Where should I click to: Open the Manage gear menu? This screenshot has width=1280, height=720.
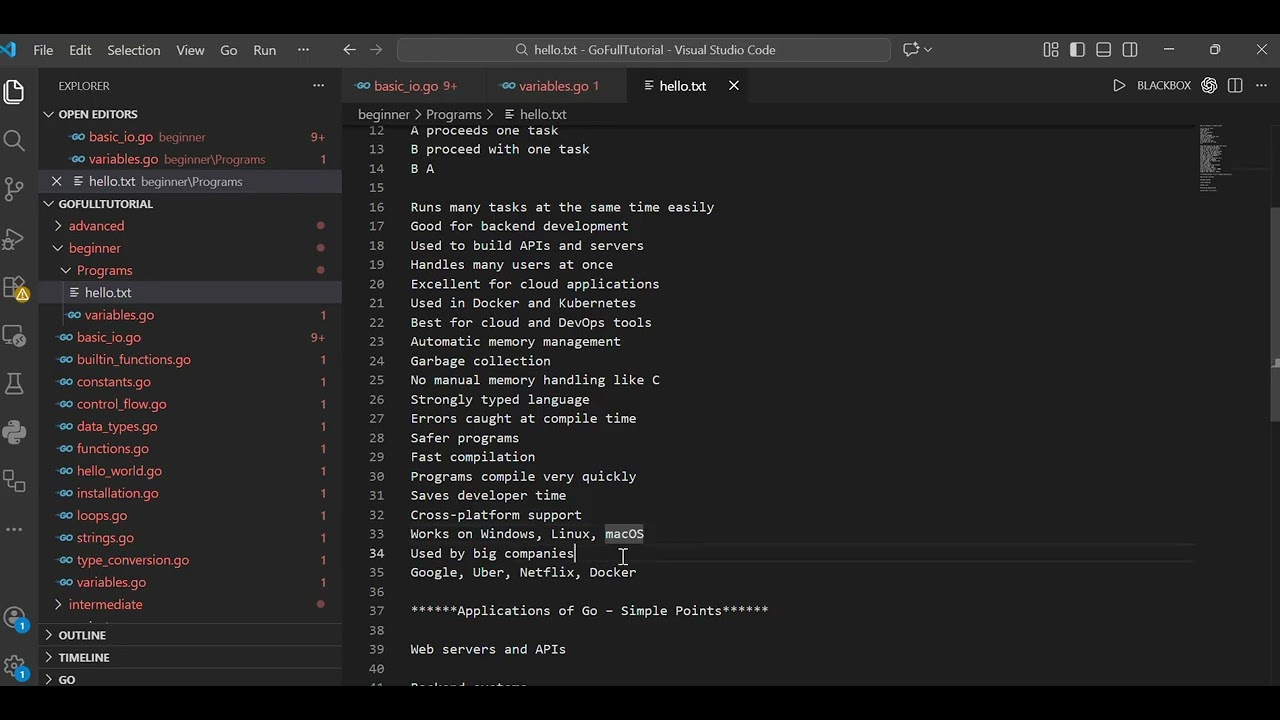[14, 666]
